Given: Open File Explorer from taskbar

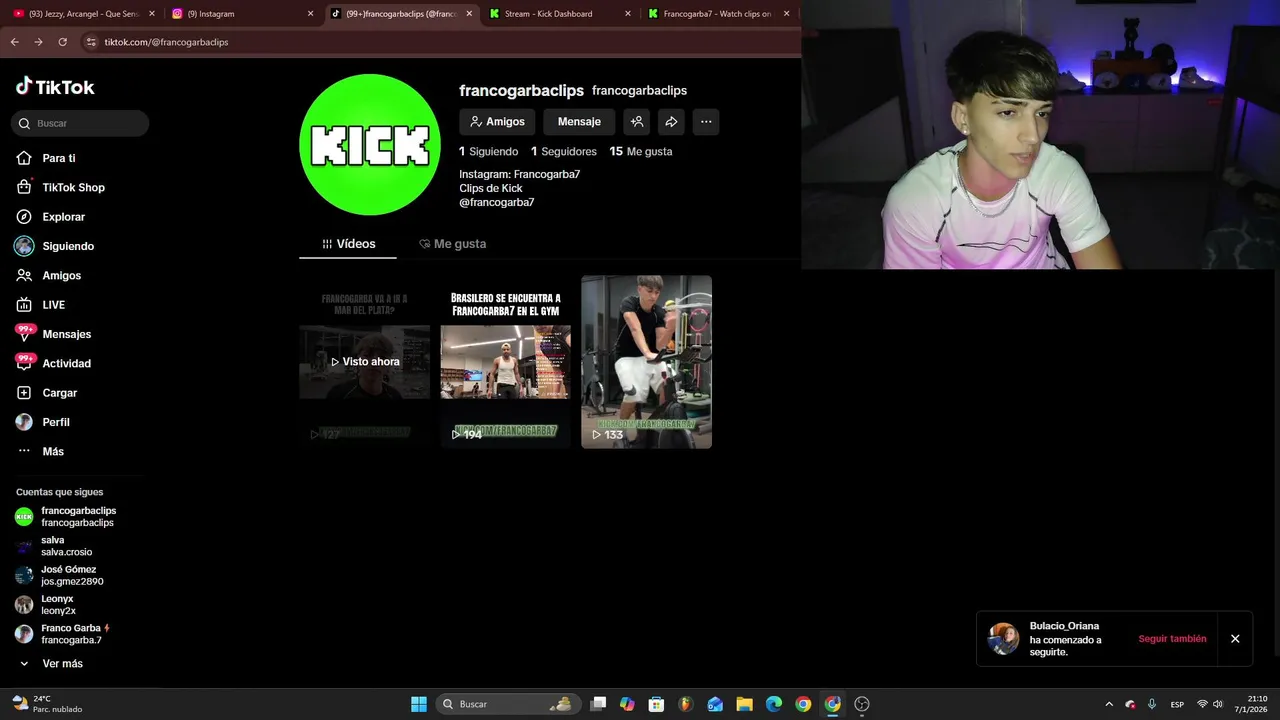Looking at the screenshot, I should [x=744, y=704].
